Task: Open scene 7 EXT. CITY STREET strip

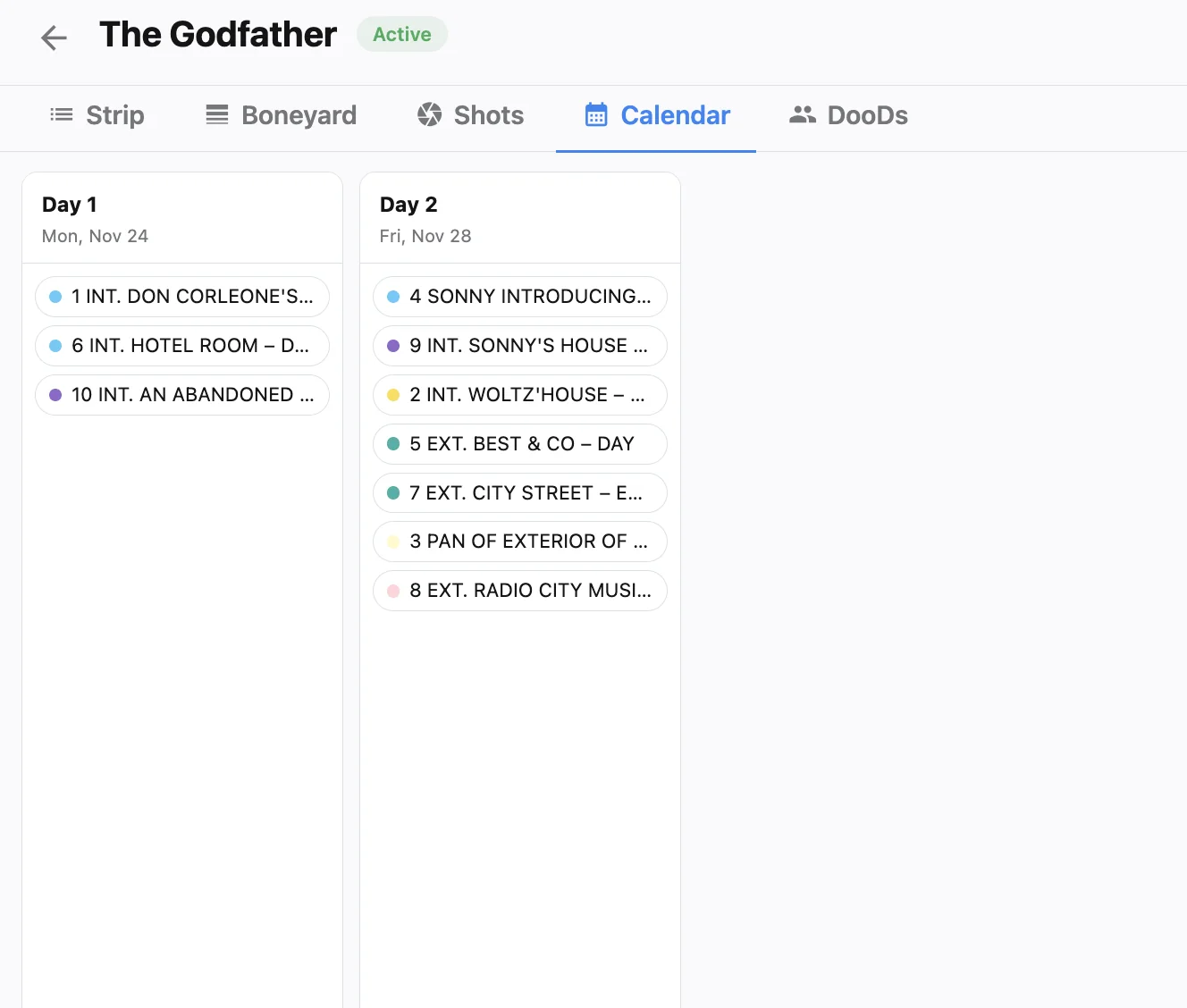Action: click(x=520, y=493)
